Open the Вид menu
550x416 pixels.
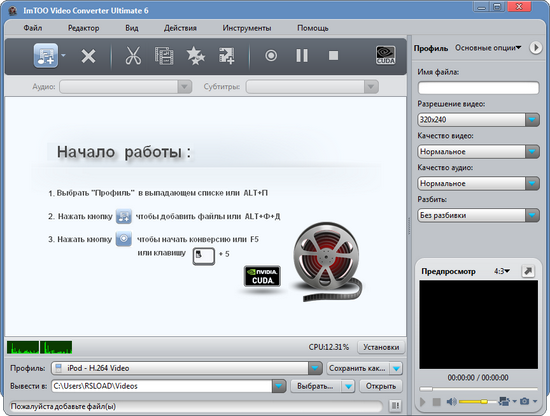(x=132, y=28)
